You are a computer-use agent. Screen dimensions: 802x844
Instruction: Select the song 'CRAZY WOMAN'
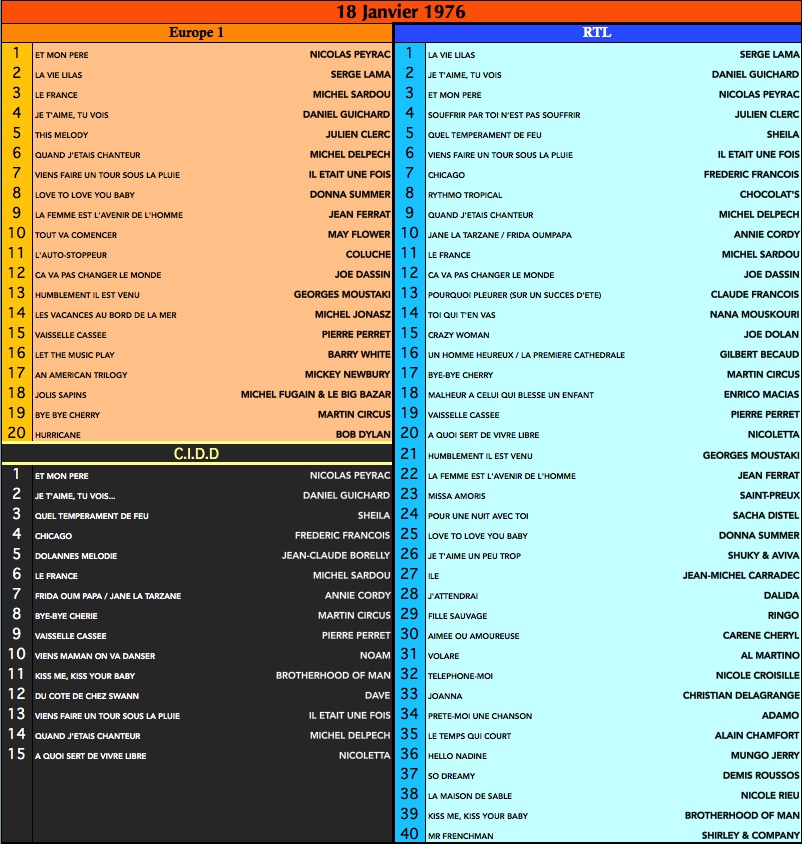click(x=459, y=335)
